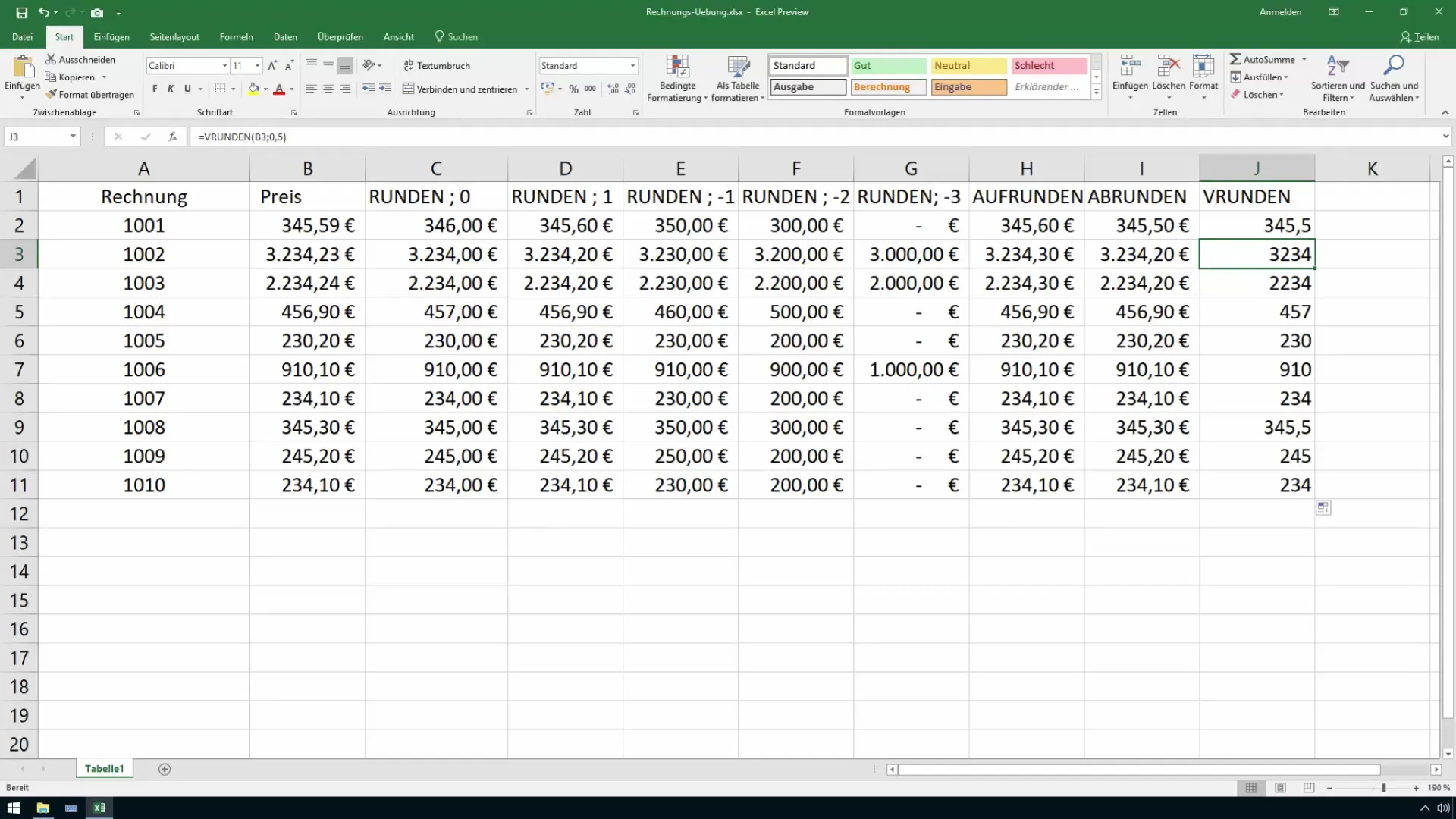This screenshot has height=819, width=1456.
Task: Adjust the zoom slider in status bar
Action: [1383, 788]
